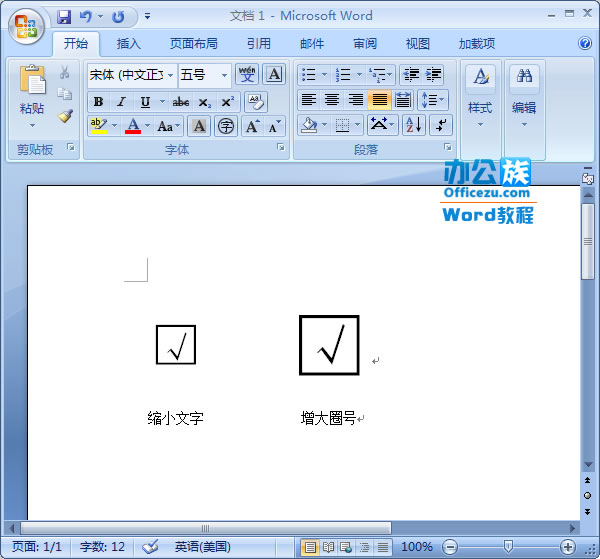
Task: Apply the Character Border icon
Action: [x=274, y=74]
